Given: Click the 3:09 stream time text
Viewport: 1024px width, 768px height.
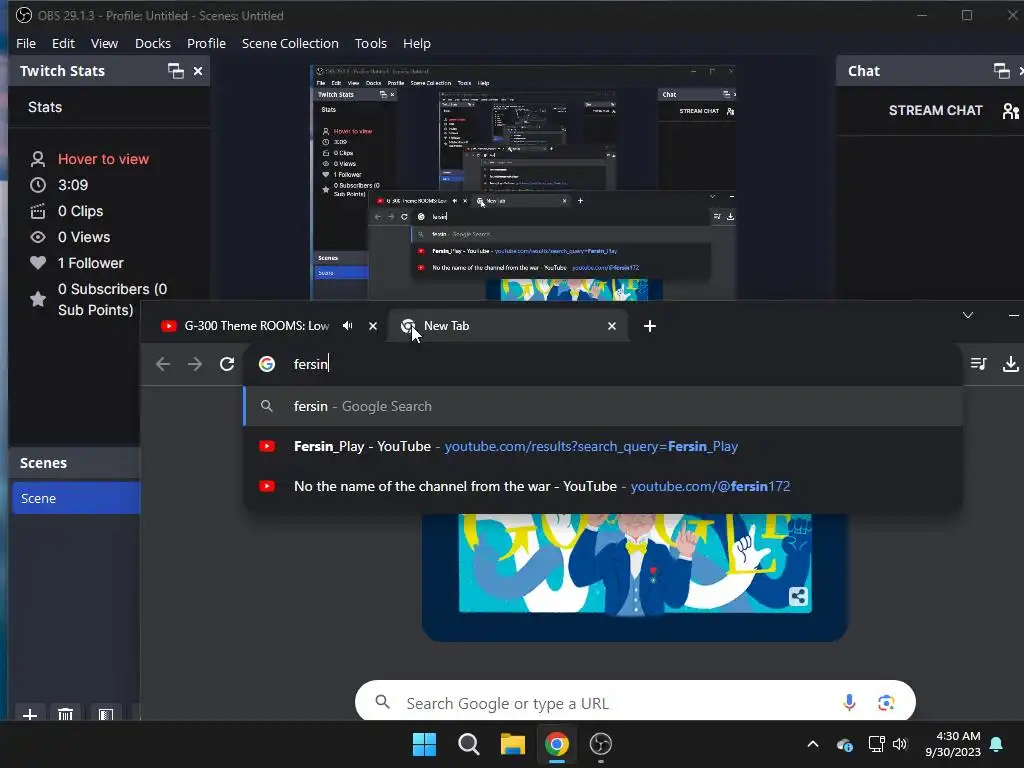Looking at the screenshot, I should tap(72, 185).
